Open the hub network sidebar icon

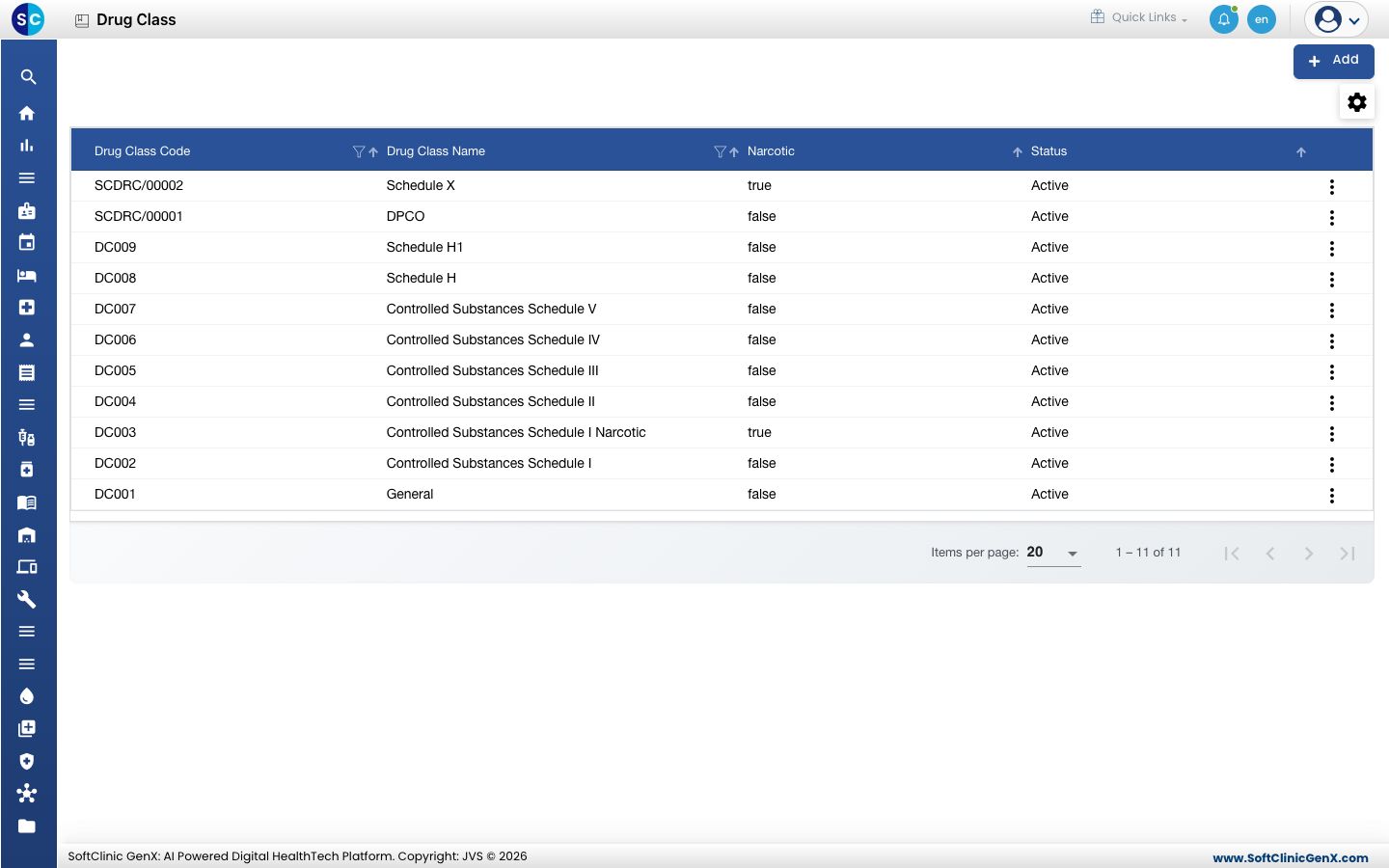(x=27, y=794)
